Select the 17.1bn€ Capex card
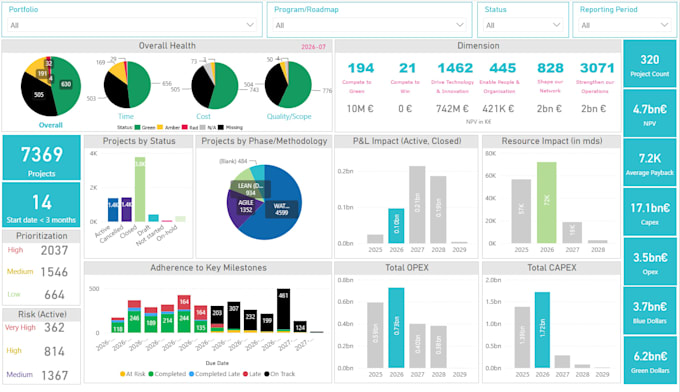The image size is (680, 392). pos(649,212)
